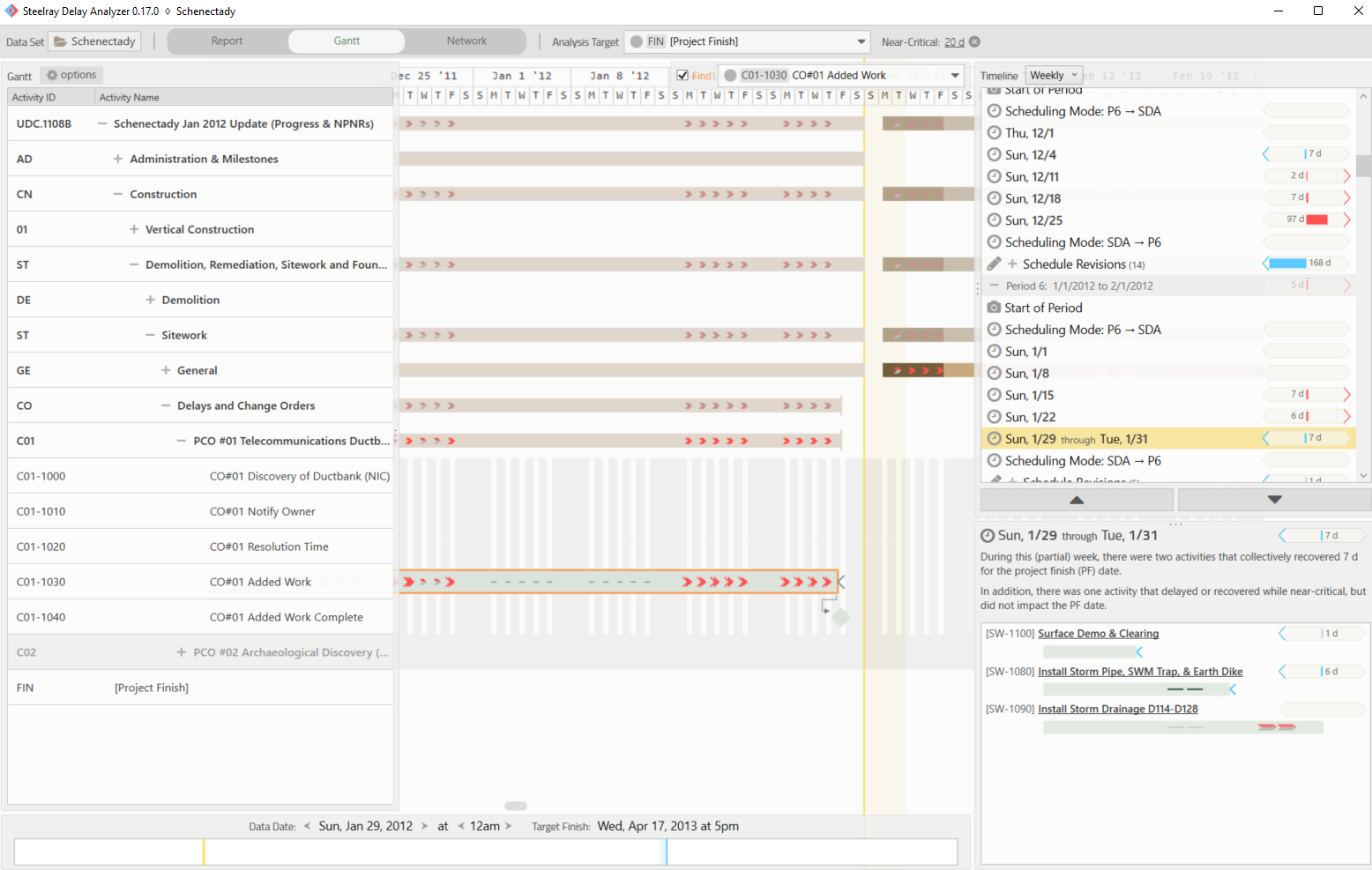The width and height of the screenshot is (1372, 870).
Task: Click clock icon beside Sun, 1/22
Action: click(994, 417)
